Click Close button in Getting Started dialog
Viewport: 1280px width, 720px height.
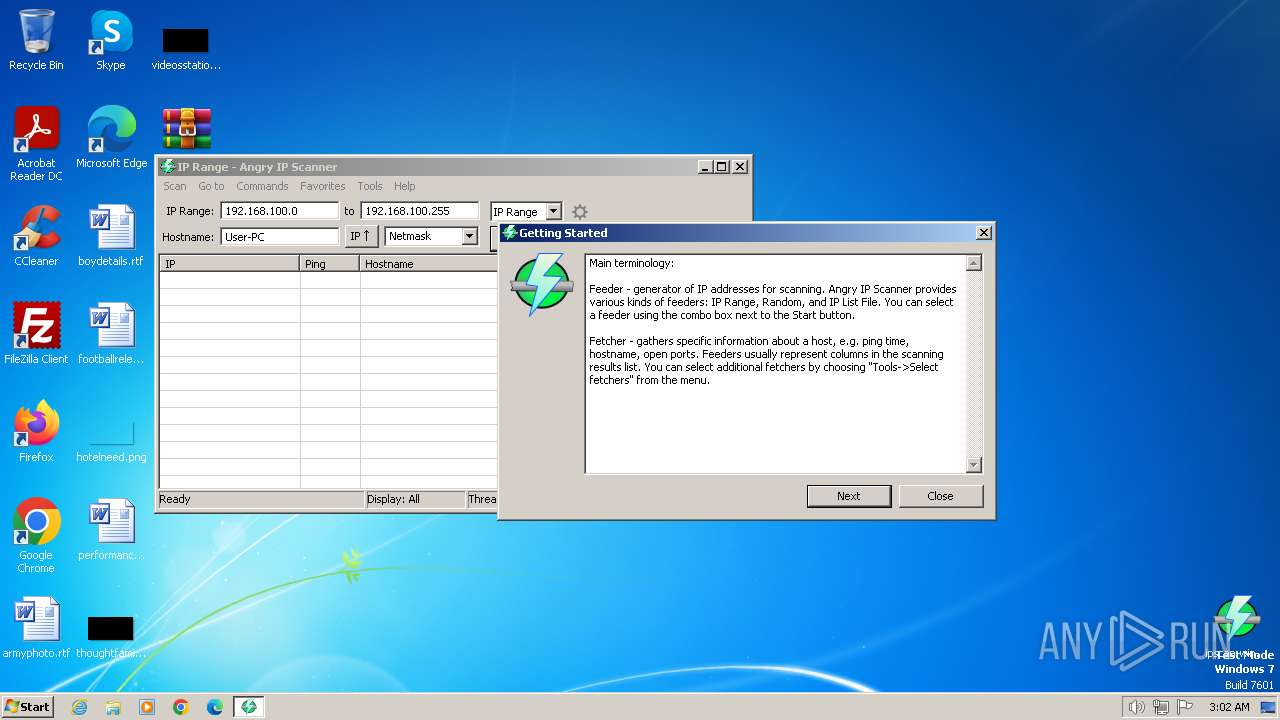pyautogui.click(x=941, y=496)
